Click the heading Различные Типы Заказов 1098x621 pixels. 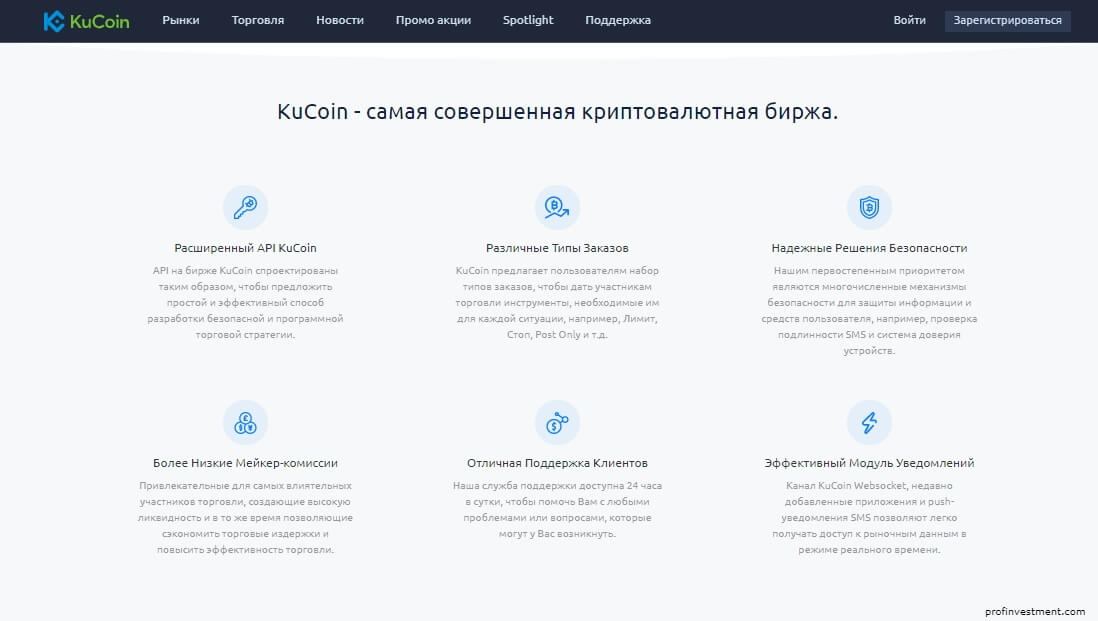pos(557,248)
